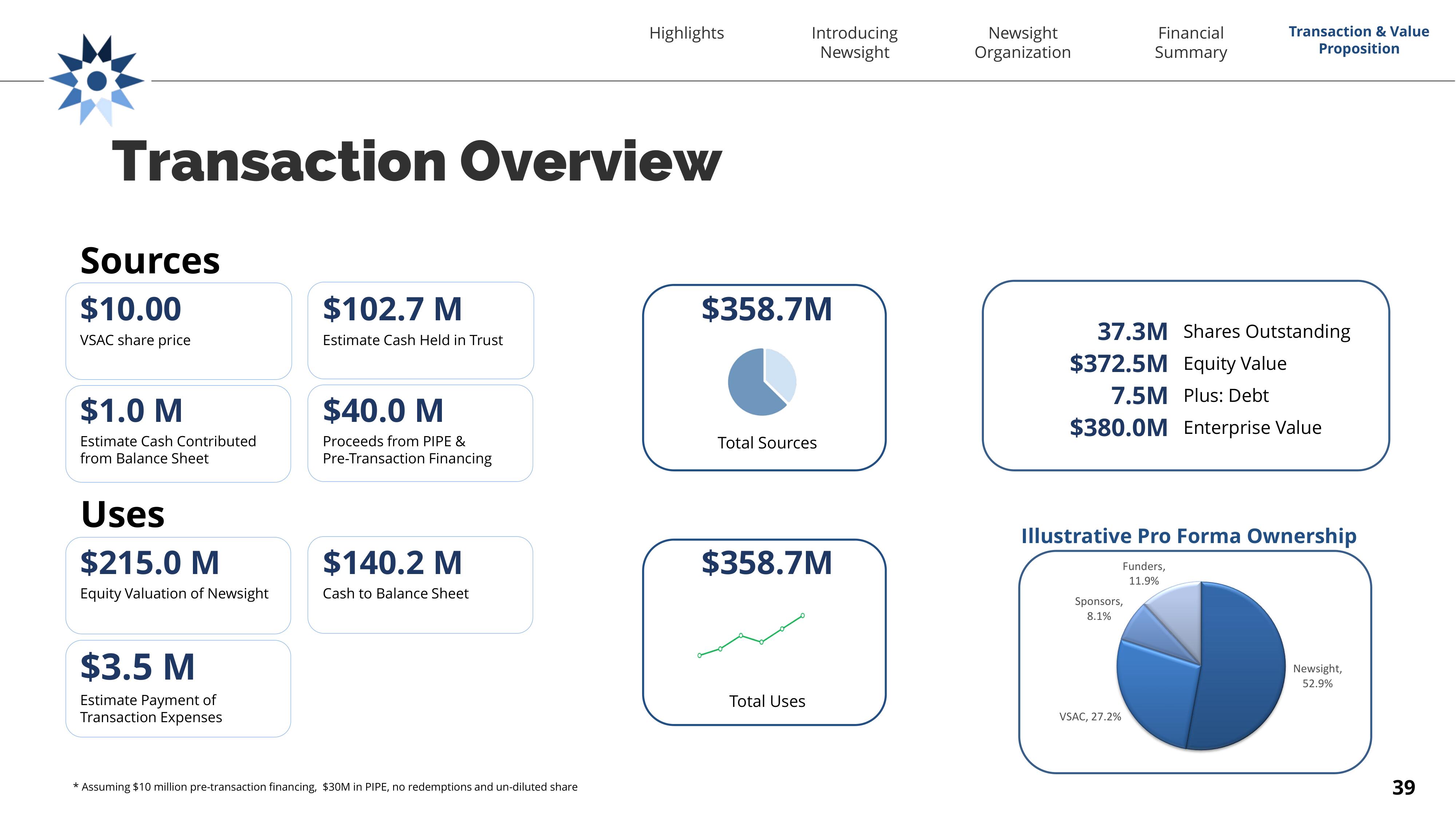Open the Introducing Newsight tab

click(854, 42)
